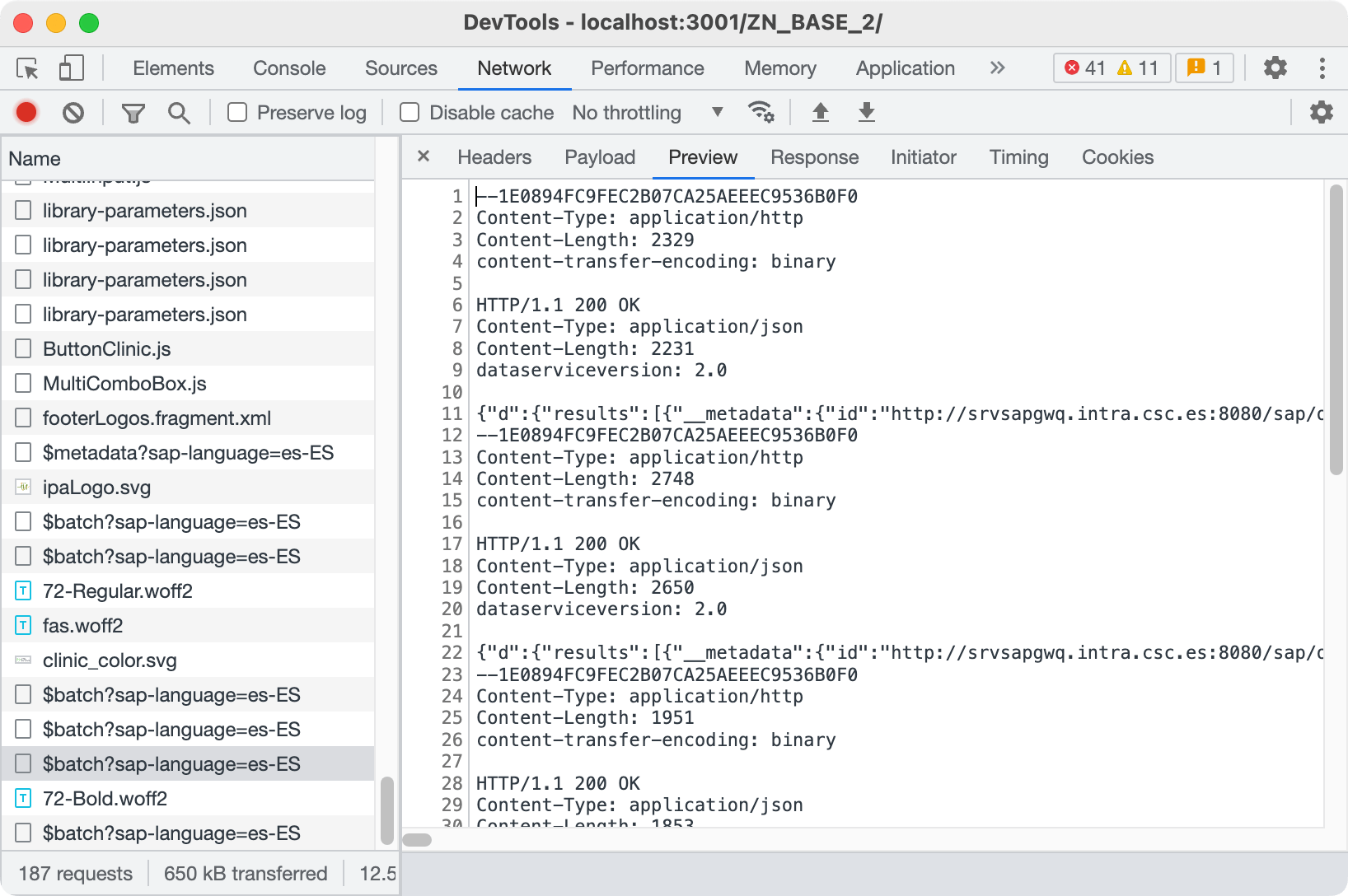Open the three-dot DevTools menu
1348x896 pixels.
(1322, 68)
